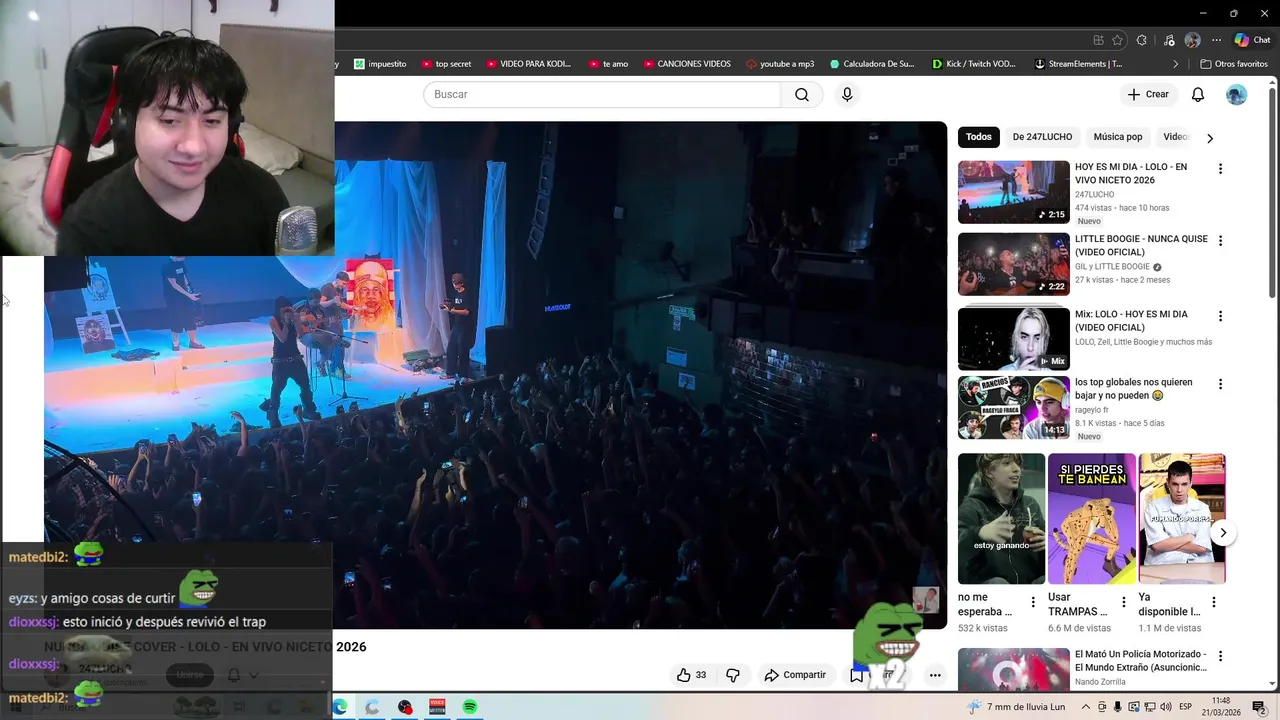Open Mix LOLO playlist thumbnail

click(x=1014, y=339)
